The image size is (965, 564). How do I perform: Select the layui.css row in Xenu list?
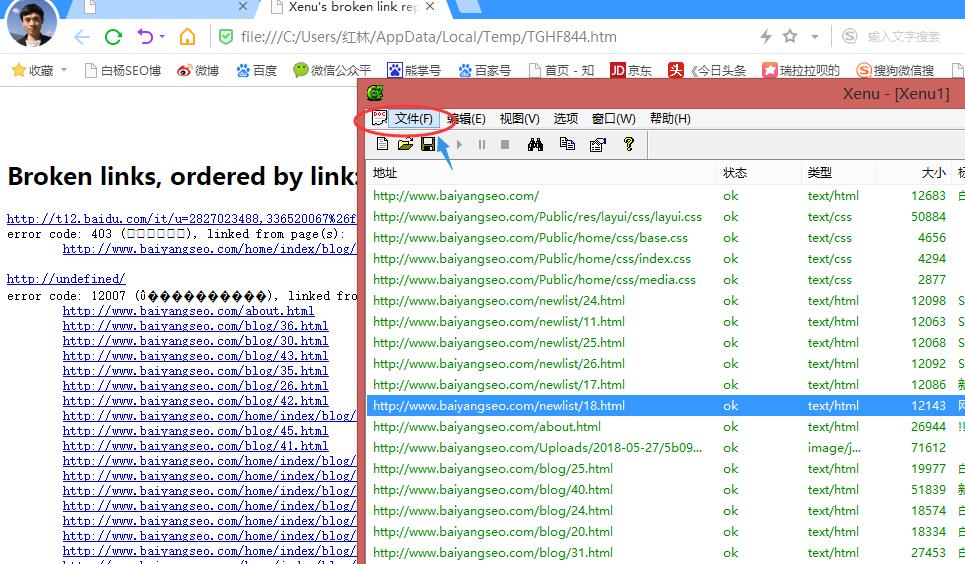666,217
